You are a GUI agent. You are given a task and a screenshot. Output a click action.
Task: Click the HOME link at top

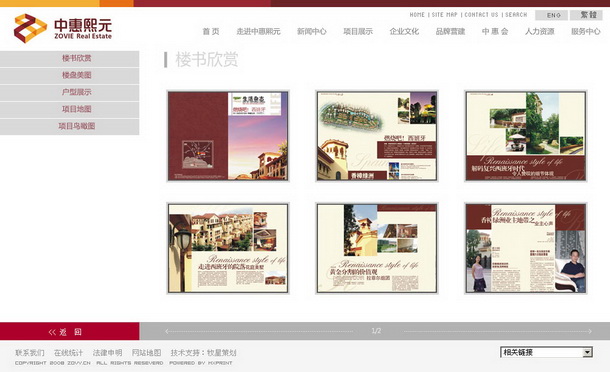point(417,15)
